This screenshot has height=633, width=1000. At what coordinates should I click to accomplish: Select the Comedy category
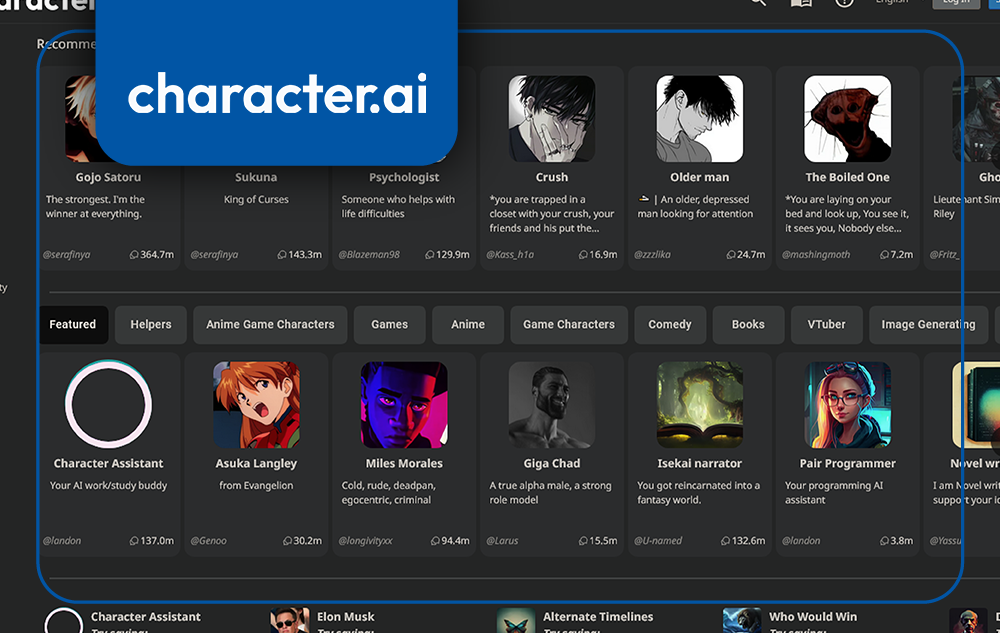tap(669, 324)
